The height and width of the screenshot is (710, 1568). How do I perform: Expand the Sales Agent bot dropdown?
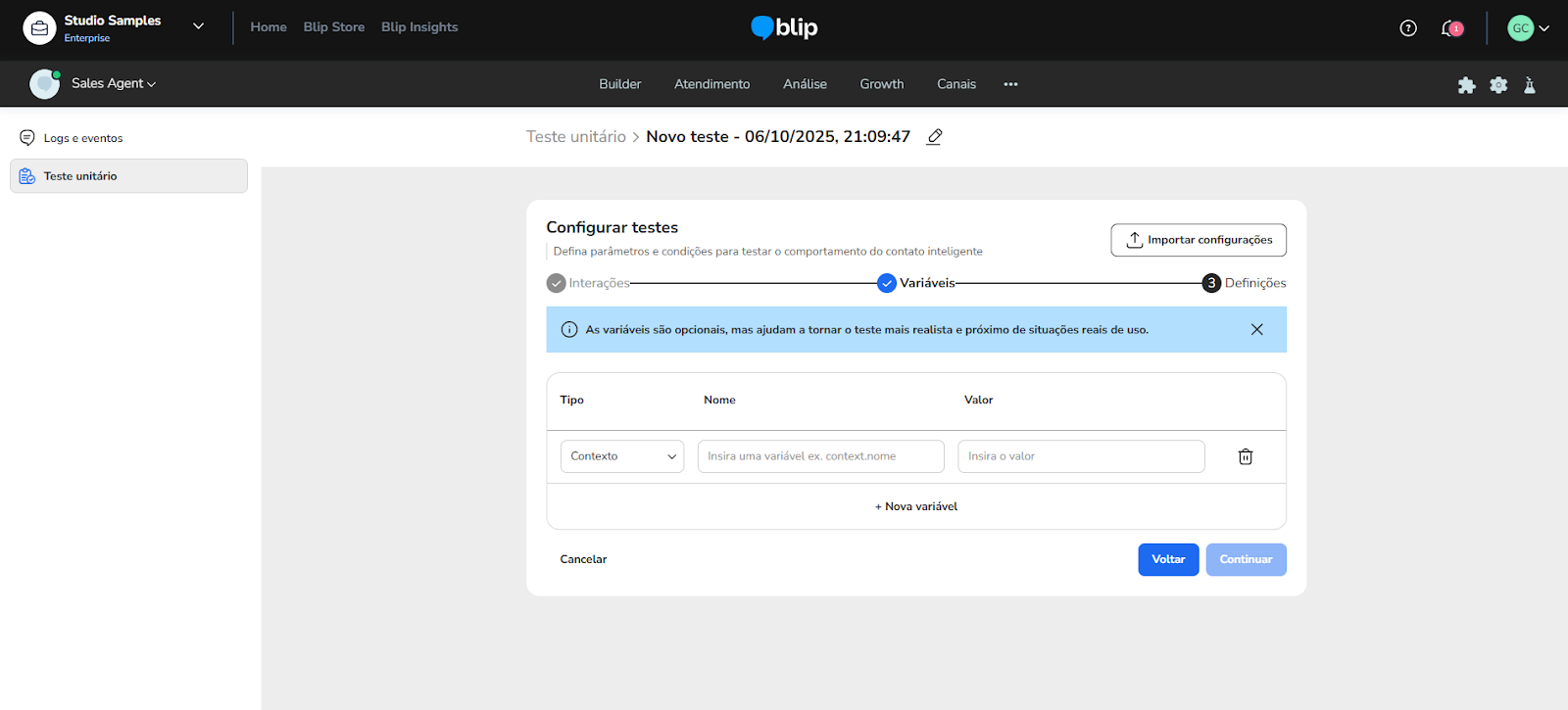113,84
